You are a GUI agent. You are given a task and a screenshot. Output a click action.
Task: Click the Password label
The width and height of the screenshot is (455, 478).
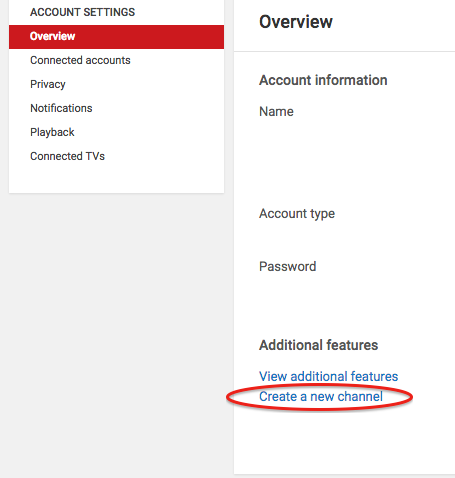click(288, 267)
